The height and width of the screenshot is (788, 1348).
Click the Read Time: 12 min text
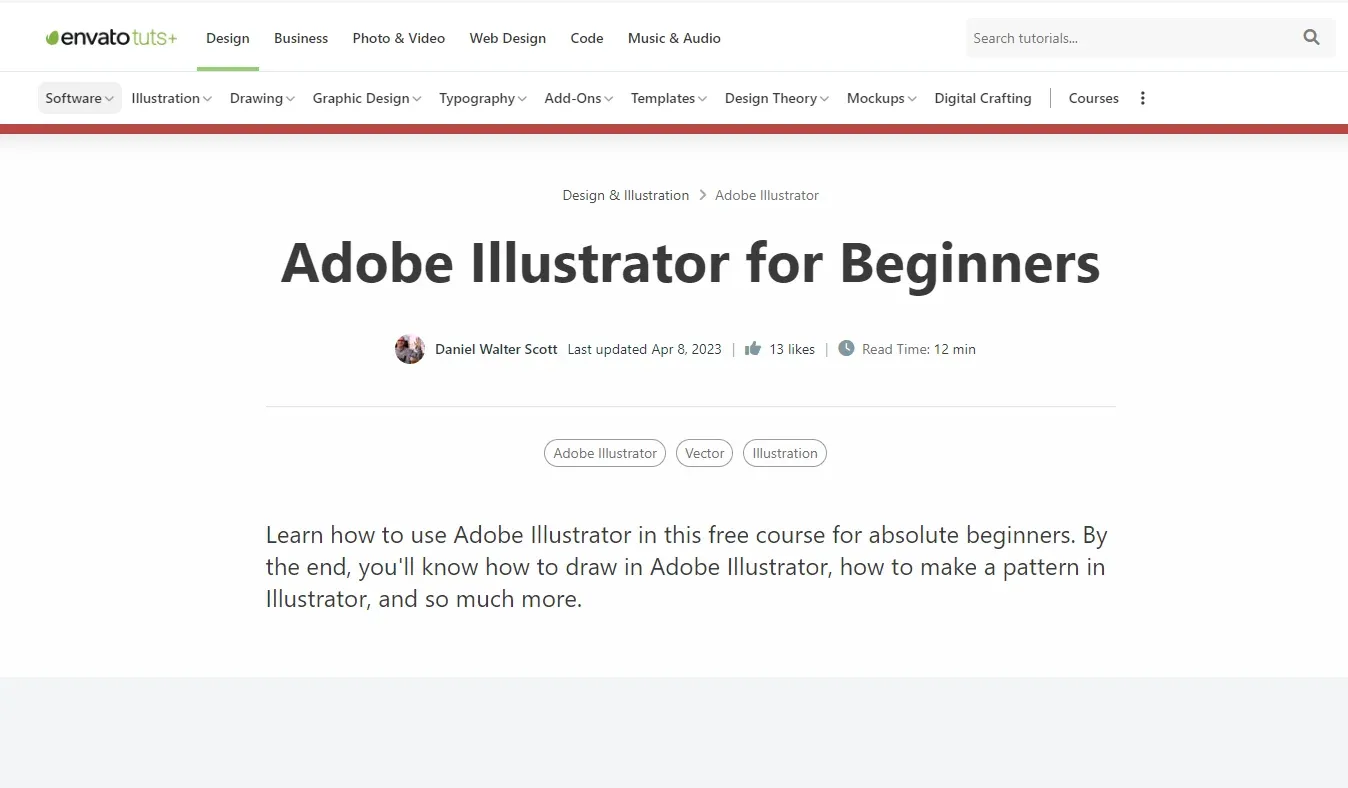[x=919, y=349]
